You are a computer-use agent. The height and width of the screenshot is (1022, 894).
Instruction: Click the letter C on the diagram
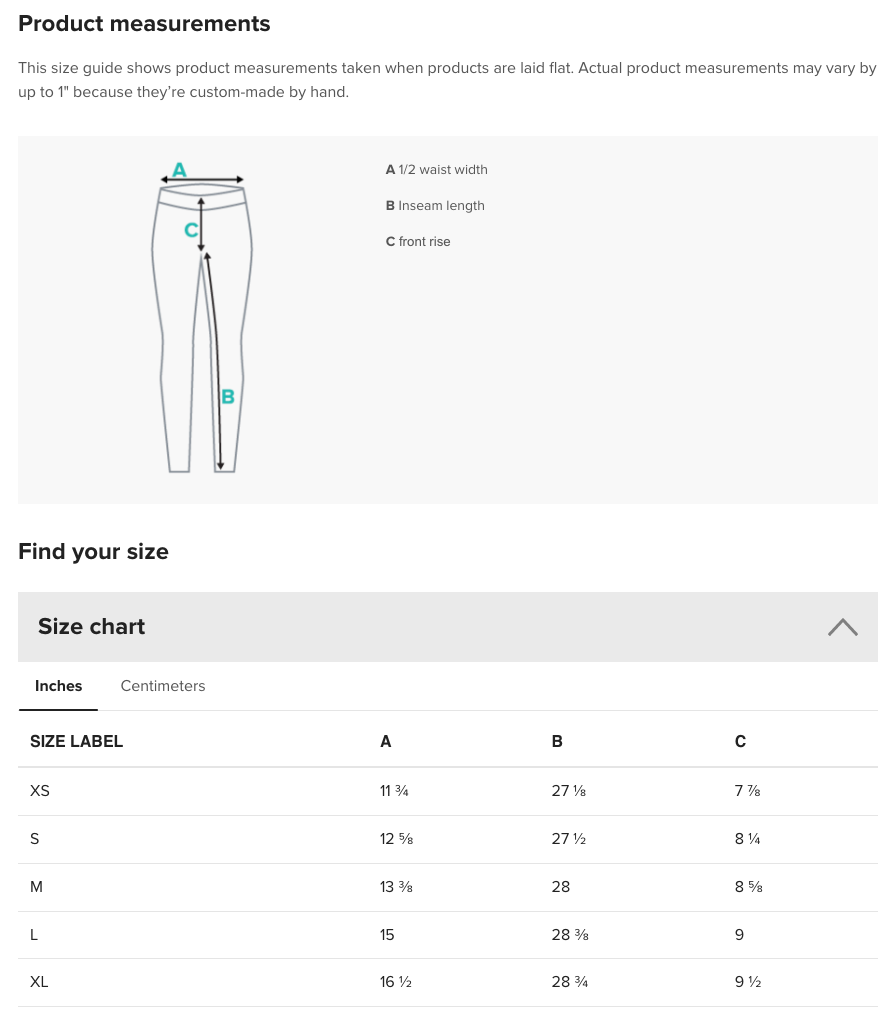(x=191, y=229)
